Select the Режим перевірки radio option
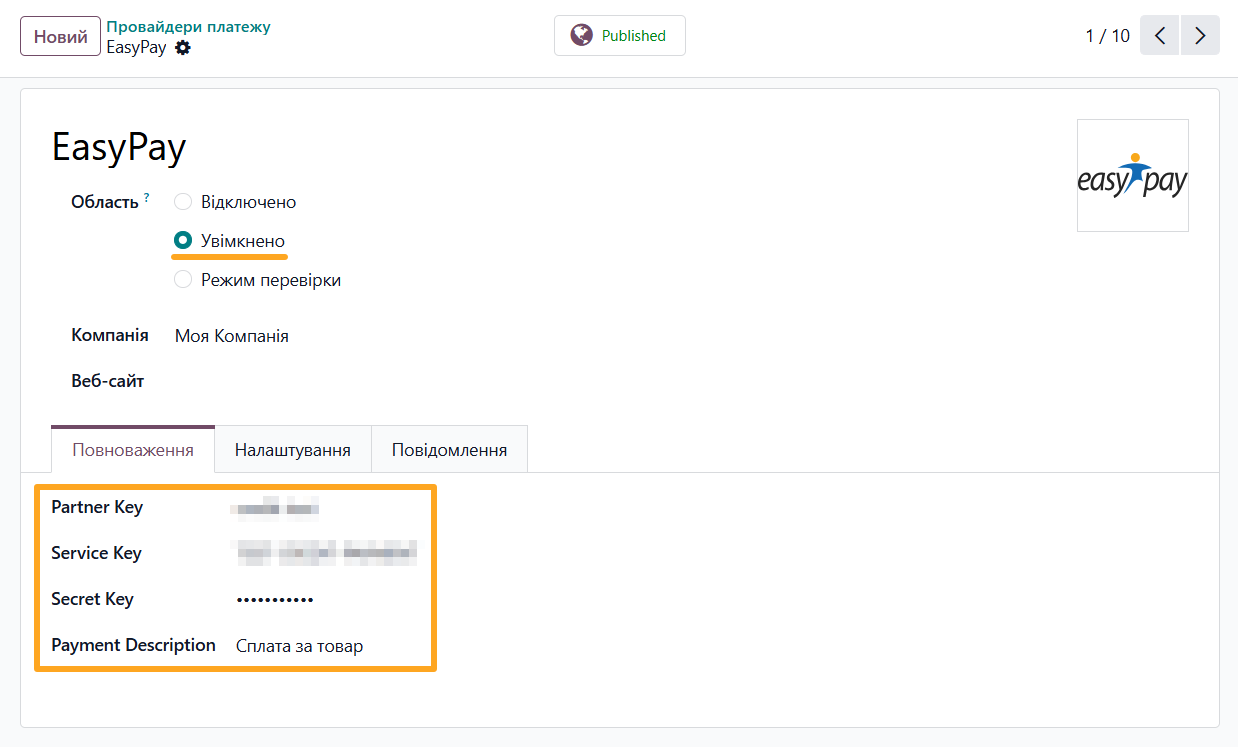Viewport: 1238px width, 747px height. pyautogui.click(x=182, y=280)
